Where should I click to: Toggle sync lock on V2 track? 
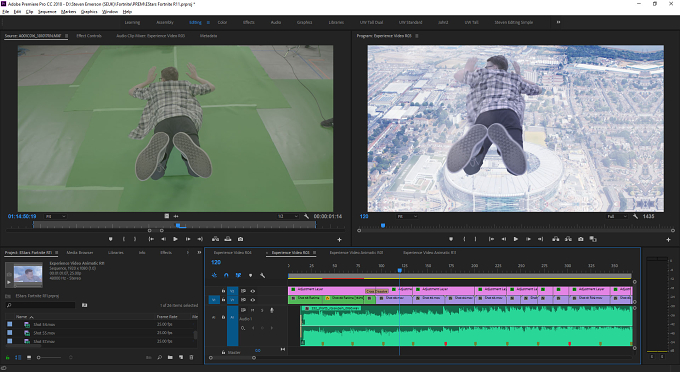(x=243, y=291)
